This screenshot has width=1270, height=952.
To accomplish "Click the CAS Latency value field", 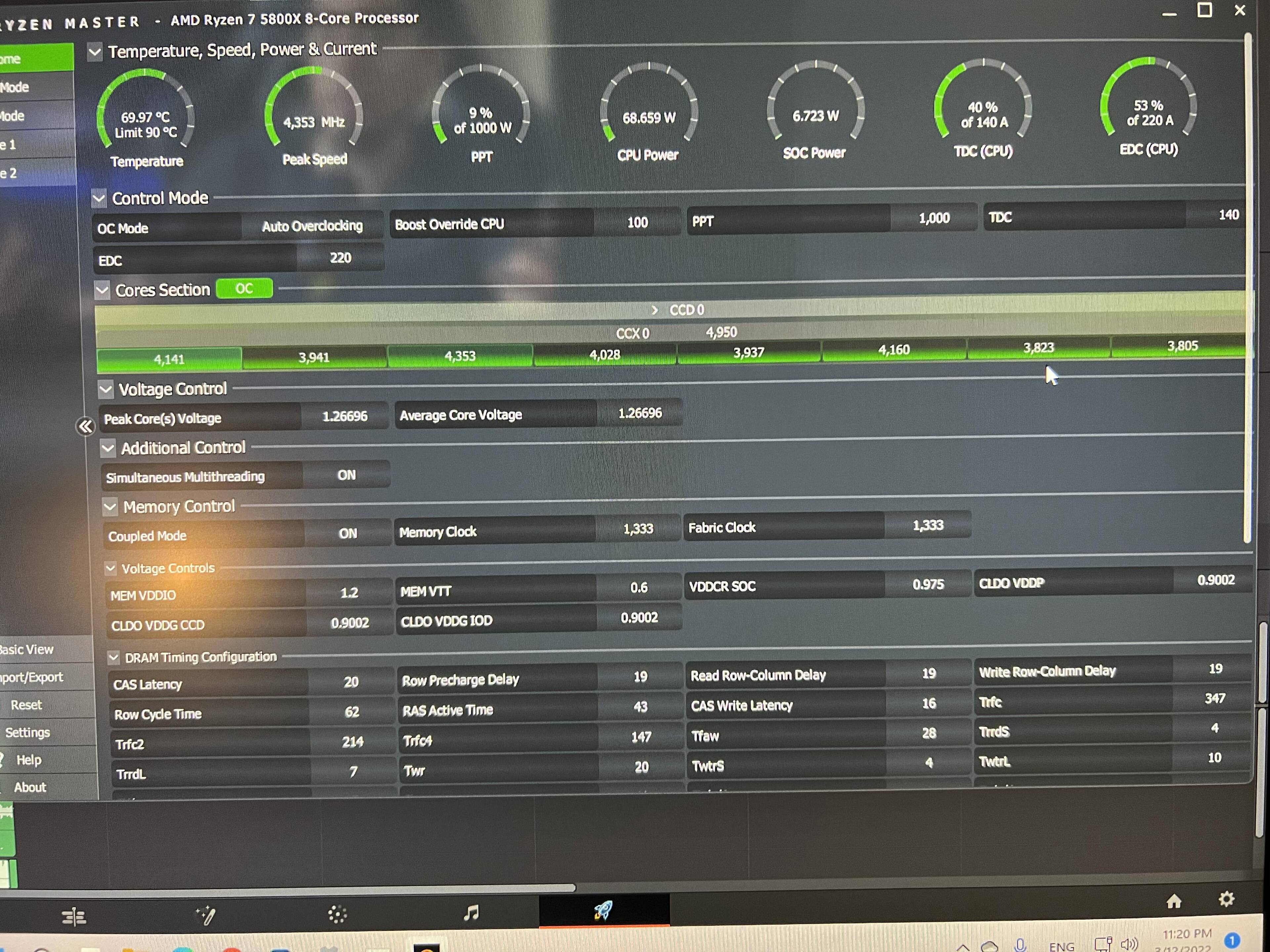I will click(x=351, y=682).
